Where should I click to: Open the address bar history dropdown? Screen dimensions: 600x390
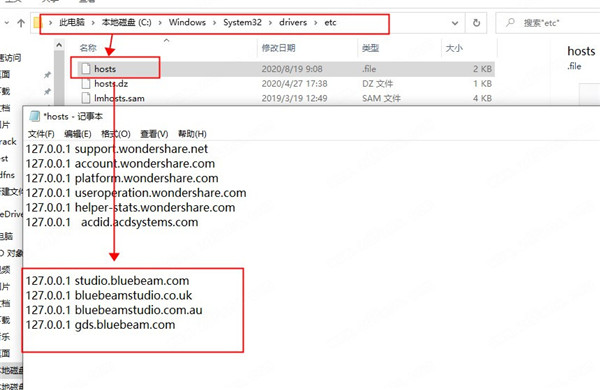click(x=455, y=23)
